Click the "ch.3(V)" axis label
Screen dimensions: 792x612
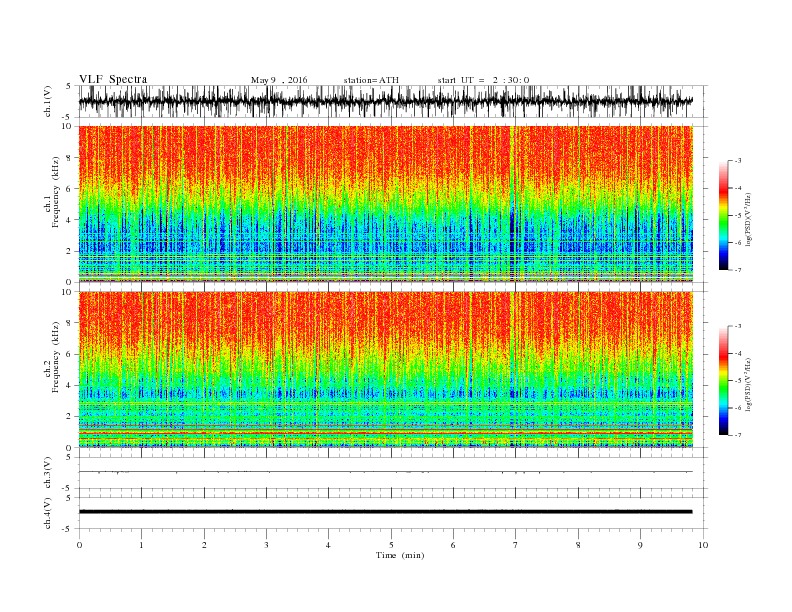coord(48,473)
